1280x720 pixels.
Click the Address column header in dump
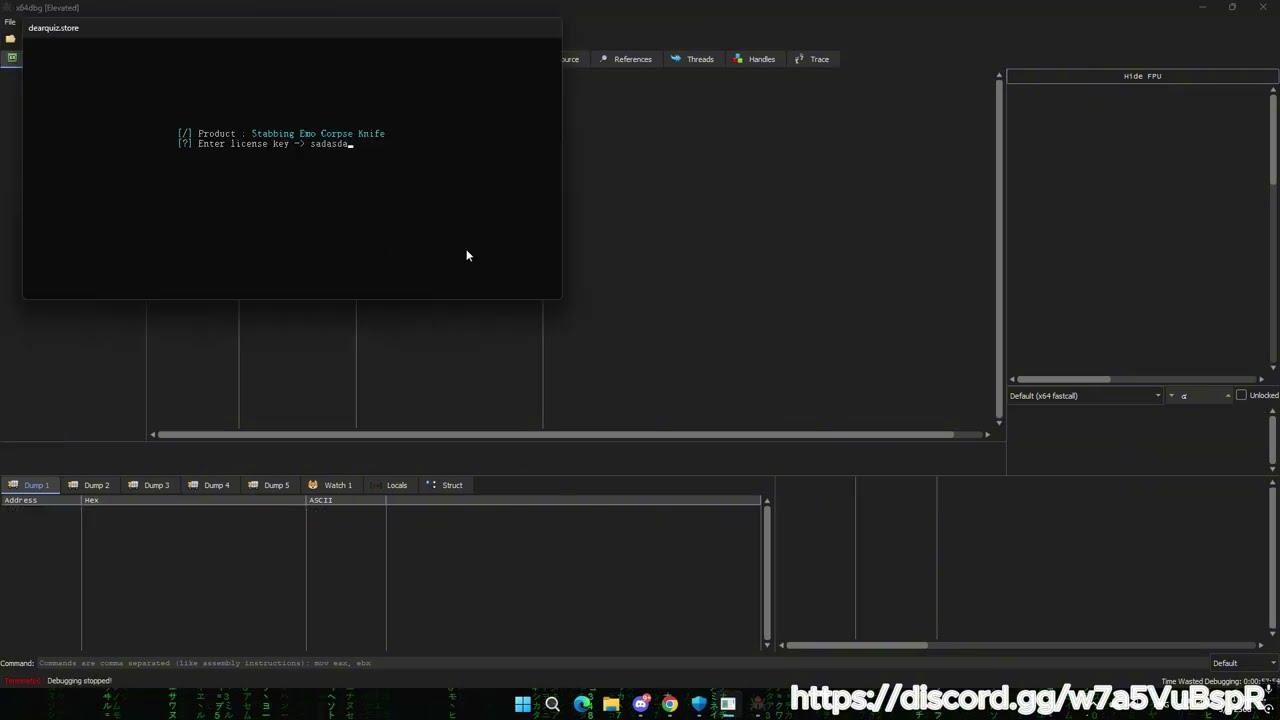pos(40,500)
